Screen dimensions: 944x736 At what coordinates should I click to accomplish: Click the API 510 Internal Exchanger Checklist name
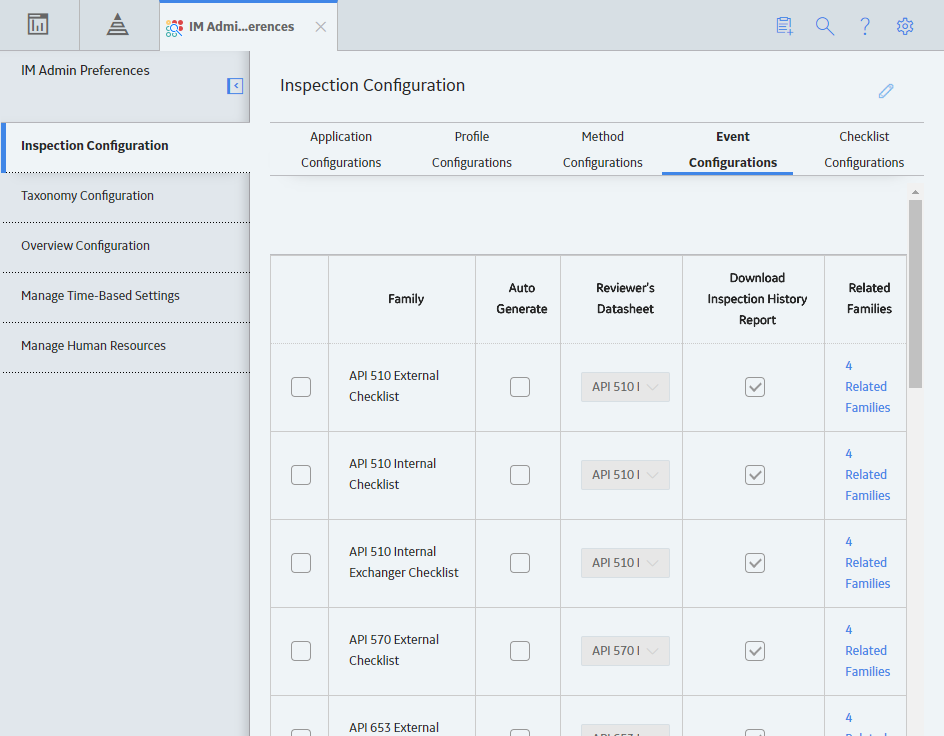[403, 562]
